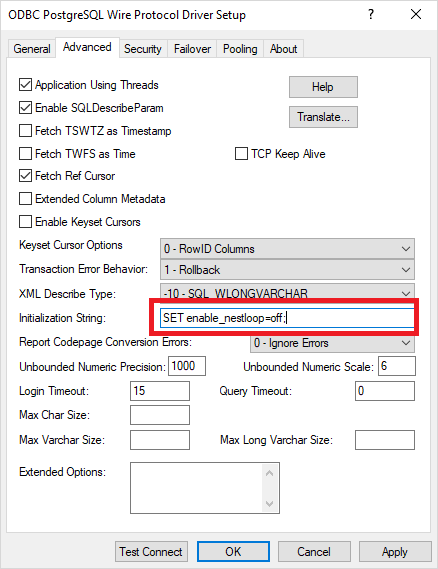The image size is (438, 569).
Task: Click the Translate... button
Action: click(323, 117)
